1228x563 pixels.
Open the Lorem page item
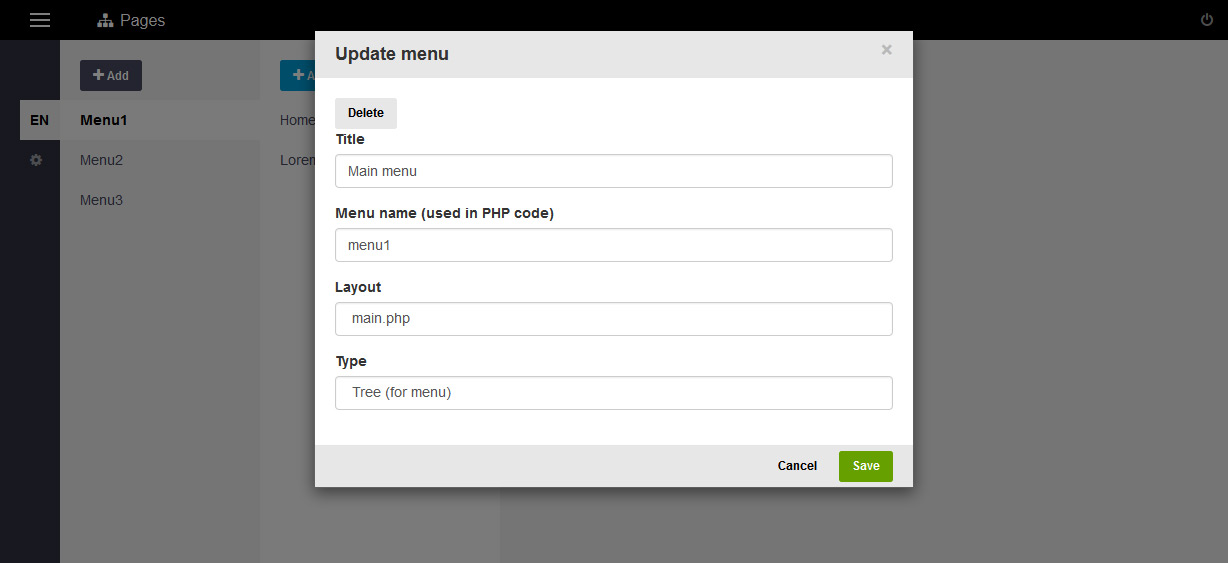[x=297, y=160]
